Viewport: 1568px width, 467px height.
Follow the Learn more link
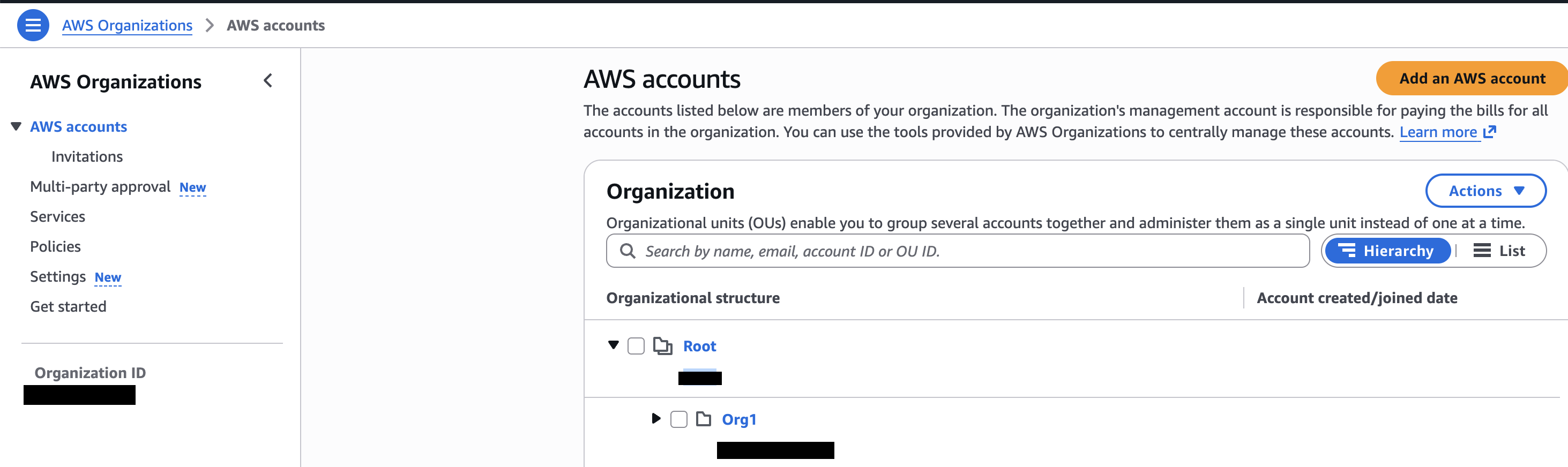pos(1438,132)
